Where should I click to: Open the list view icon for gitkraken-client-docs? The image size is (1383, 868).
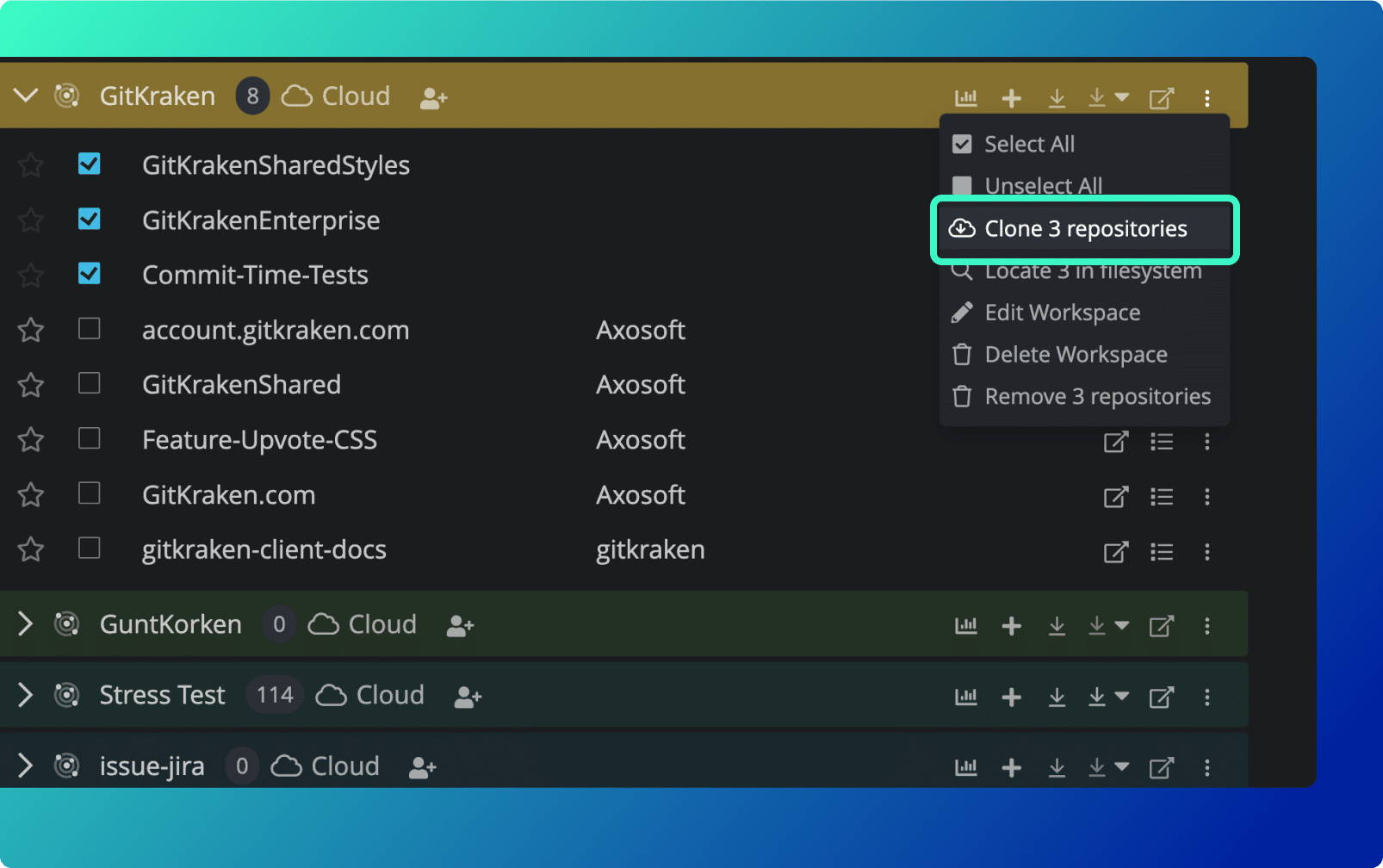click(1162, 552)
